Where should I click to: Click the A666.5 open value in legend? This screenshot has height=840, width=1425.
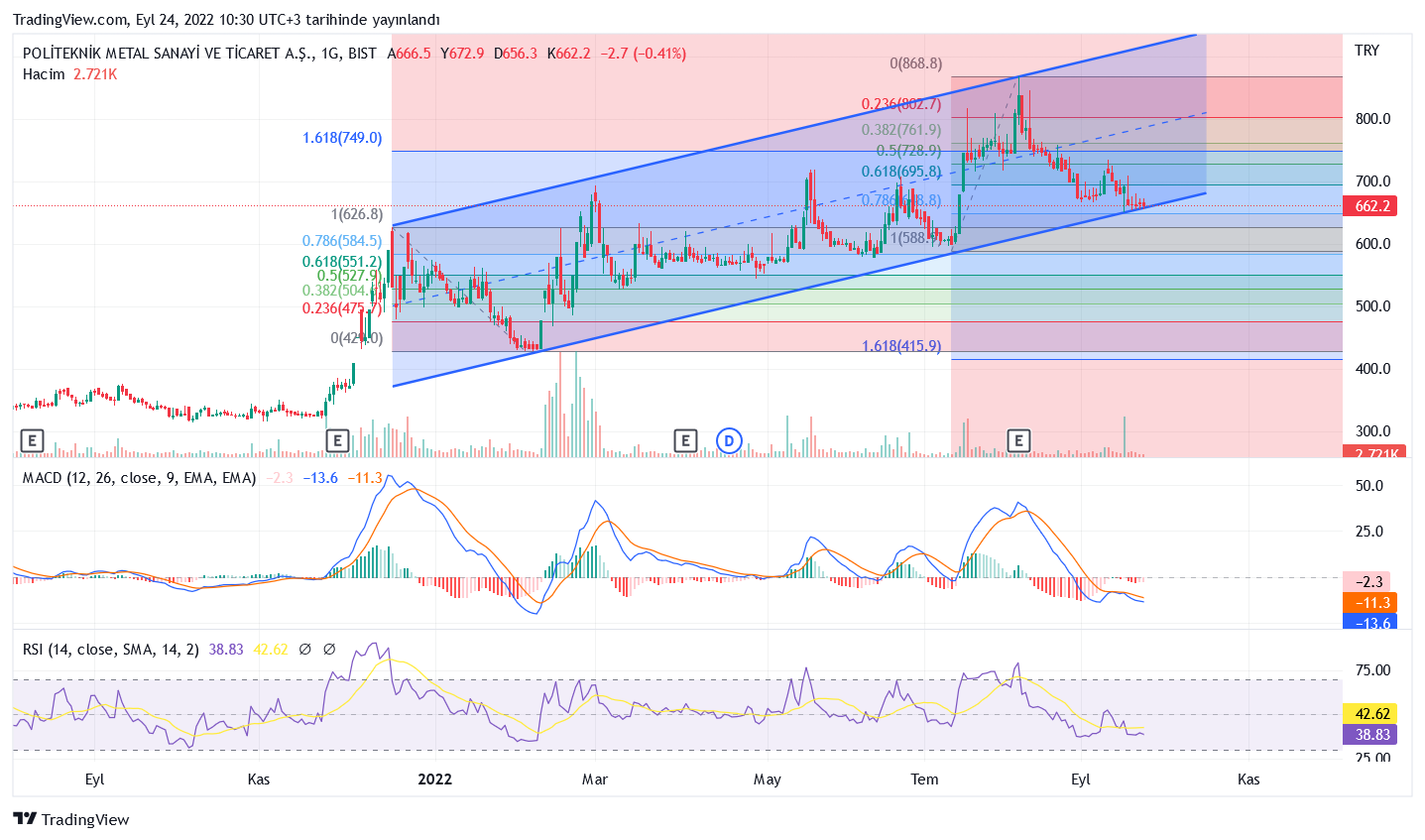tap(409, 54)
